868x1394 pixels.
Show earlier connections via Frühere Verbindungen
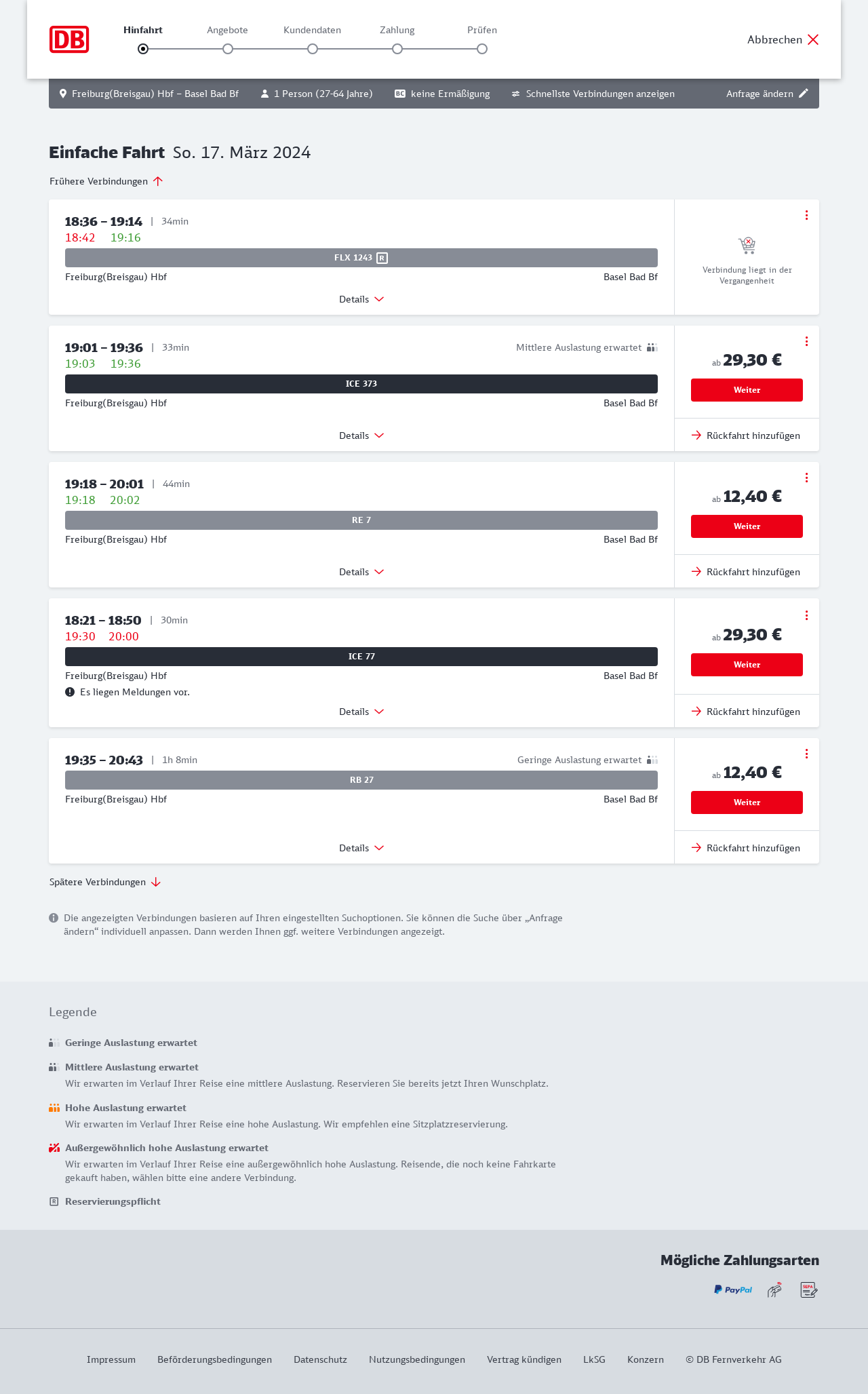click(x=106, y=181)
